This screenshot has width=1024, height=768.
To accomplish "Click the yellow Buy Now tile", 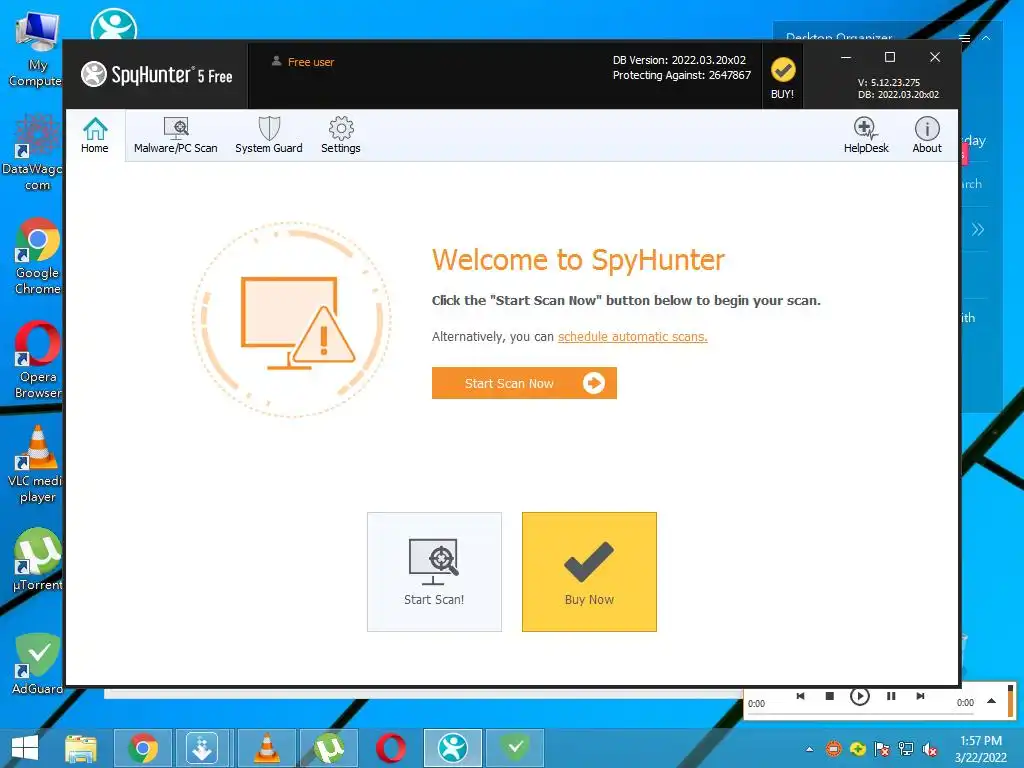I will [589, 571].
